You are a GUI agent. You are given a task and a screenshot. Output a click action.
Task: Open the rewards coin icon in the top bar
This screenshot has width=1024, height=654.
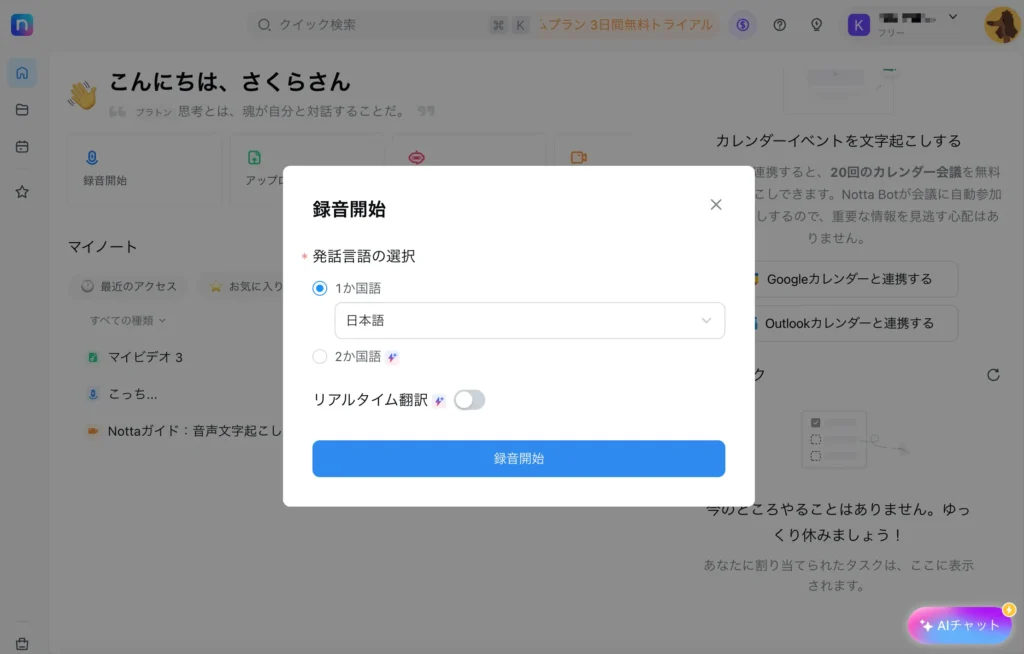point(742,24)
